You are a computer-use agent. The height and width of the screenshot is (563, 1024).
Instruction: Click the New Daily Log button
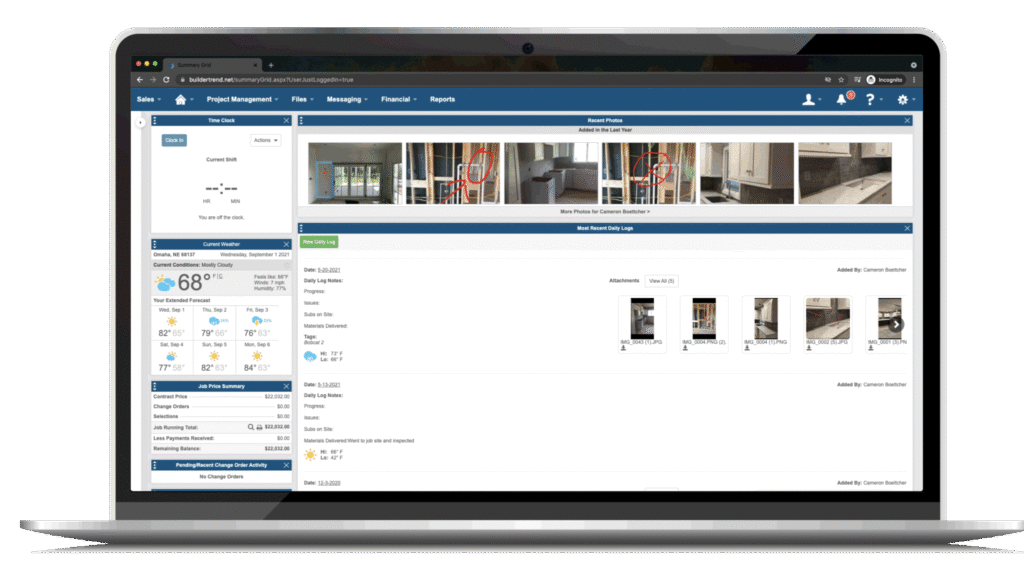coord(319,242)
